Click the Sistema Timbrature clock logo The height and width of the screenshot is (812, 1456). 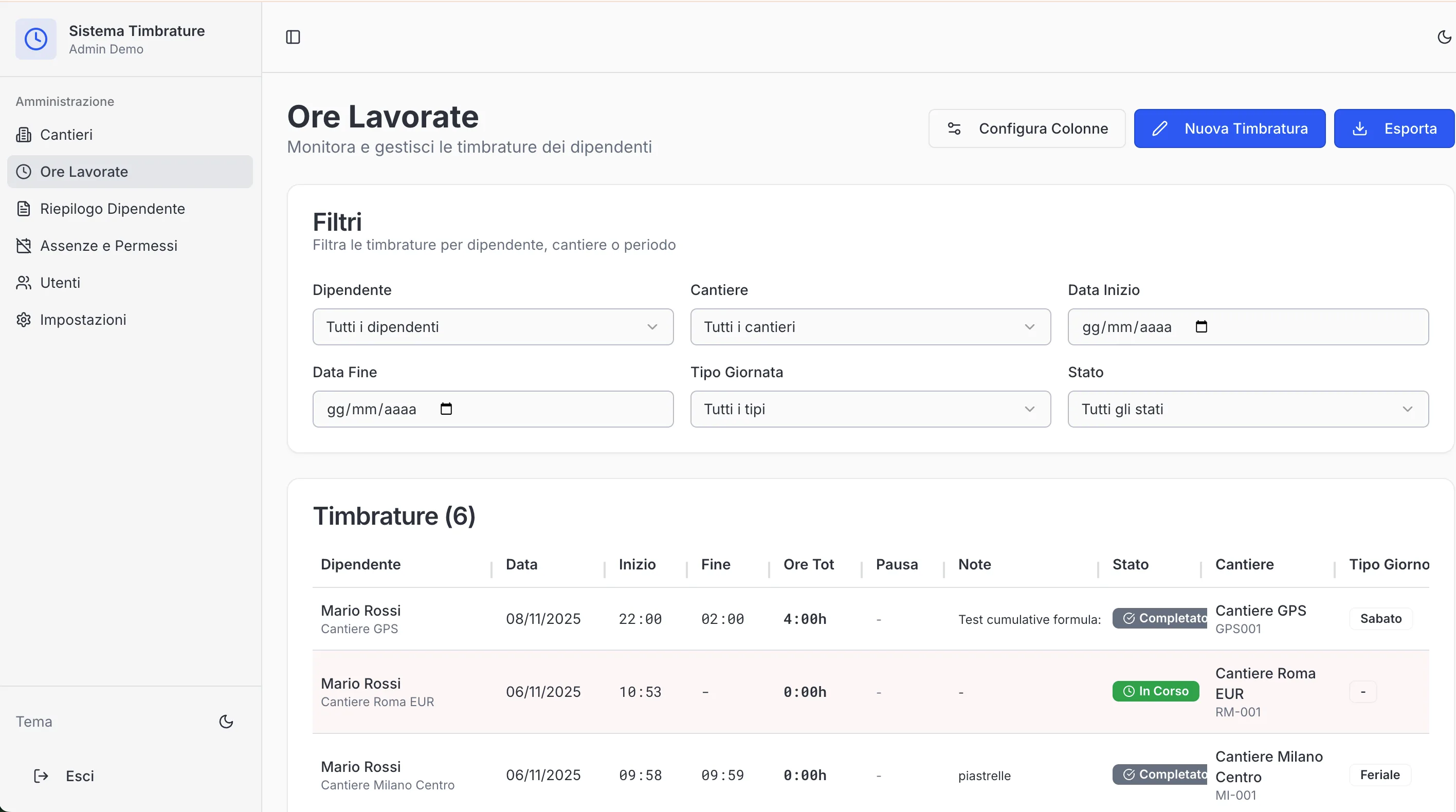[x=35, y=39]
